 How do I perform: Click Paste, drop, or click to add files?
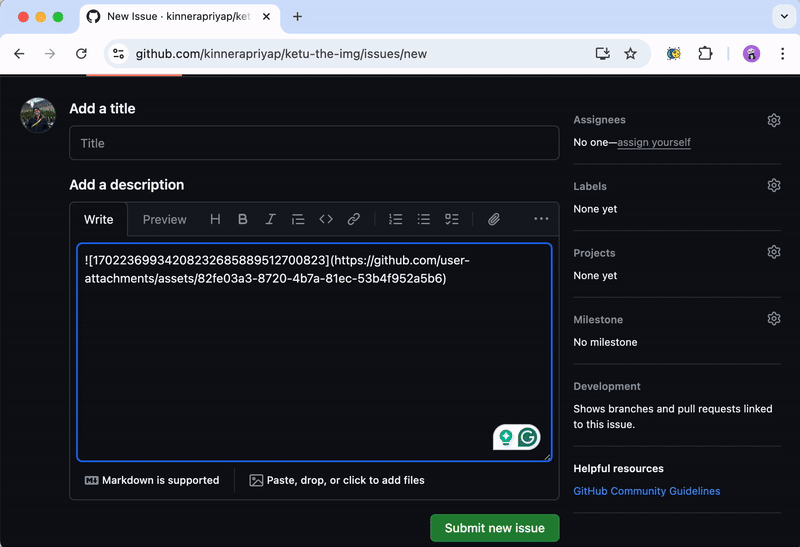click(x=337, y=480)
